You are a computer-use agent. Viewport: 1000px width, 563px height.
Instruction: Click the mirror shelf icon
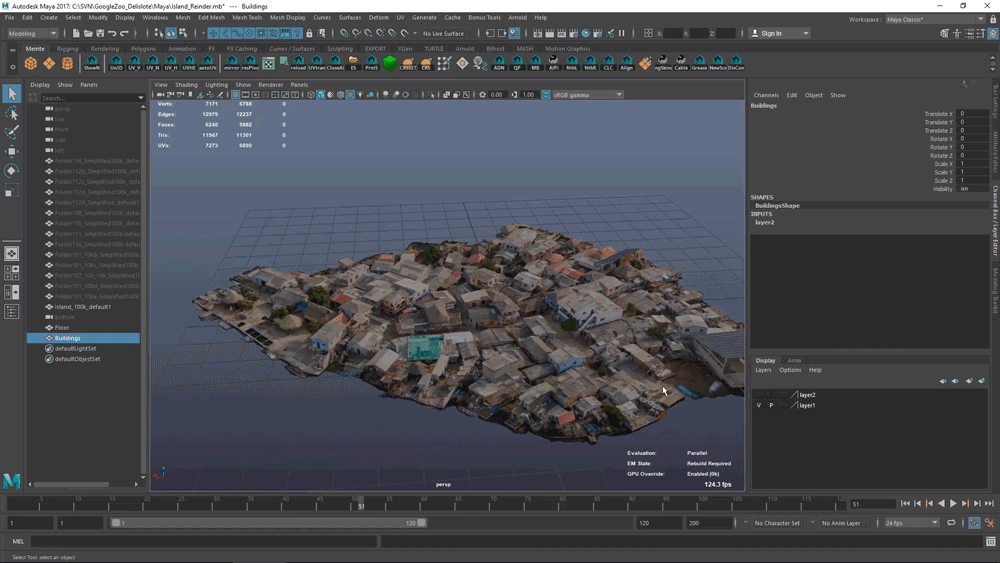pos(232,63)
